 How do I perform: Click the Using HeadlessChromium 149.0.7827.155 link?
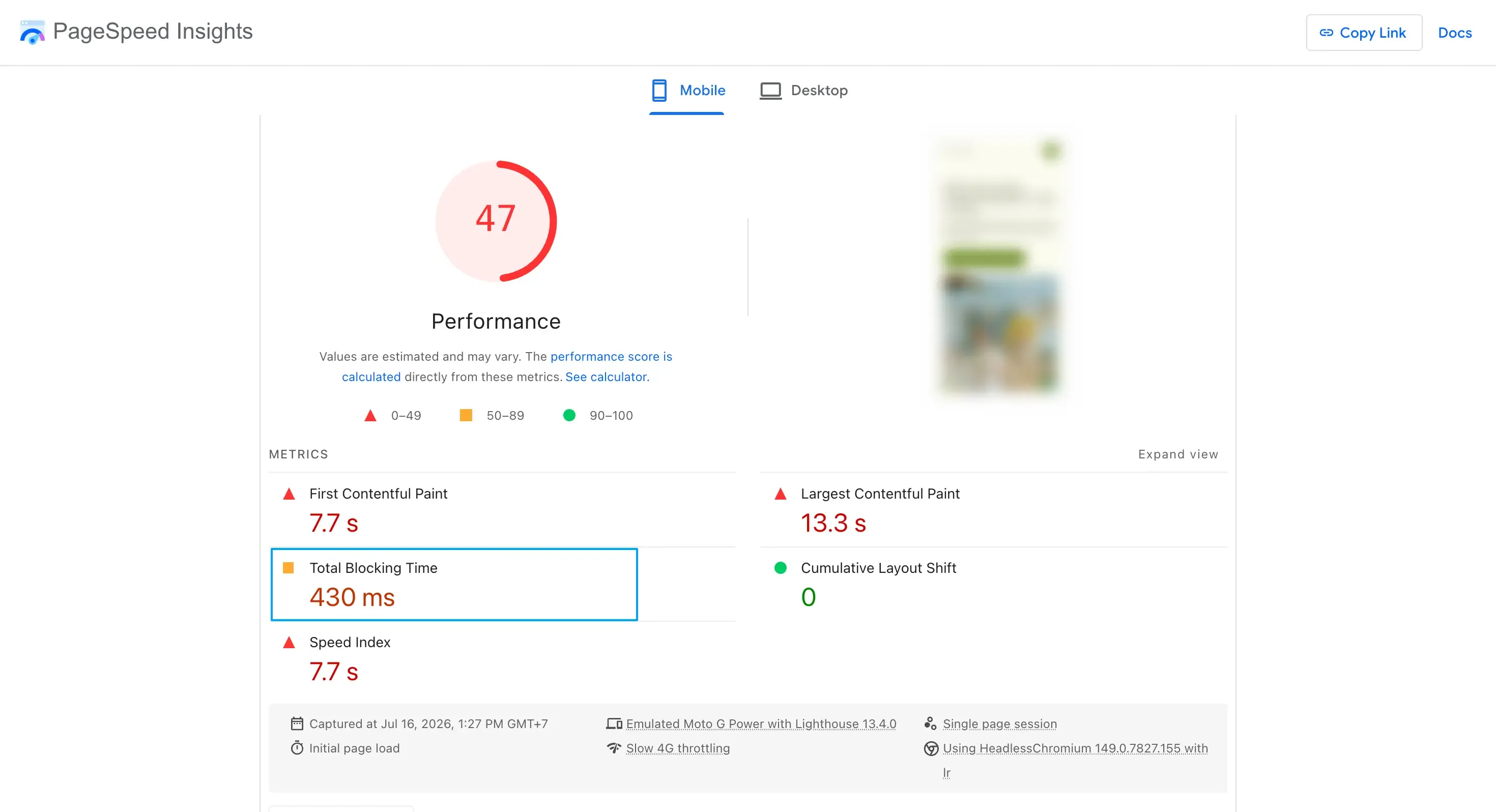click(x=1075, y=748)
